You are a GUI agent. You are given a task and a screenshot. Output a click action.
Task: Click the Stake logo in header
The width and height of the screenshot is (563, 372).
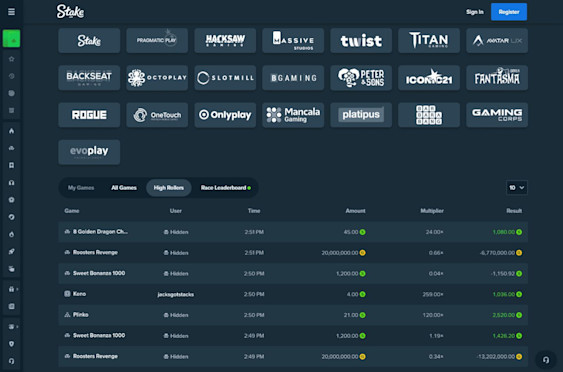pyautogui.click(x=70, y=11)
